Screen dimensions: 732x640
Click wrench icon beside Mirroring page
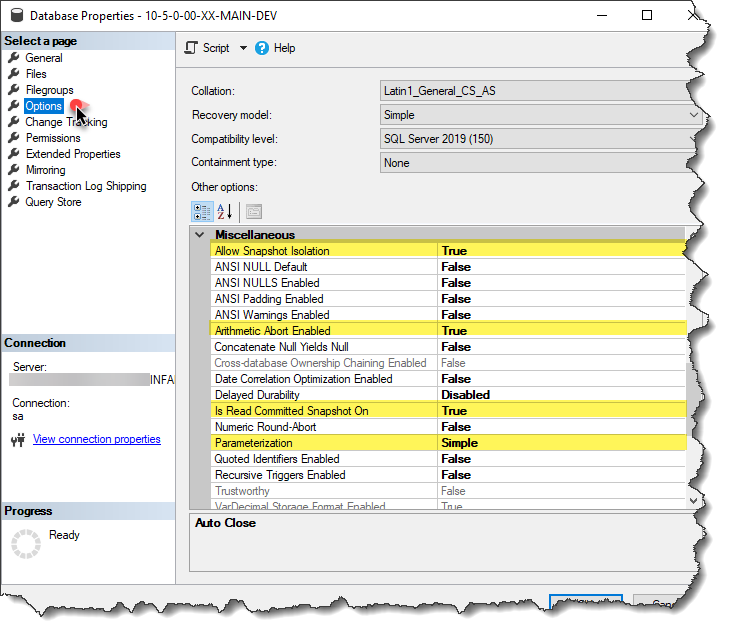pos(14,169)
